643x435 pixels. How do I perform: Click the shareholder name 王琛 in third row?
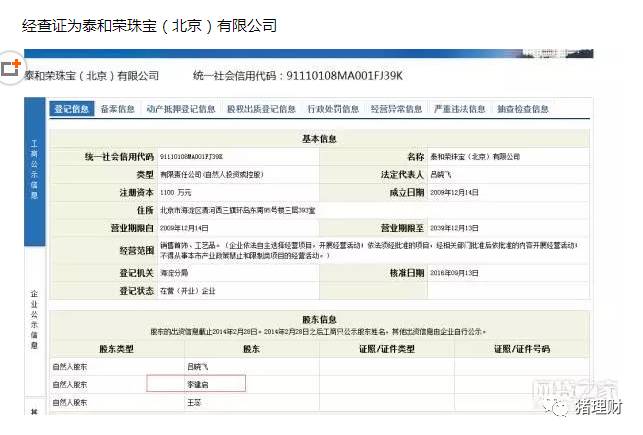coord(194,403)
